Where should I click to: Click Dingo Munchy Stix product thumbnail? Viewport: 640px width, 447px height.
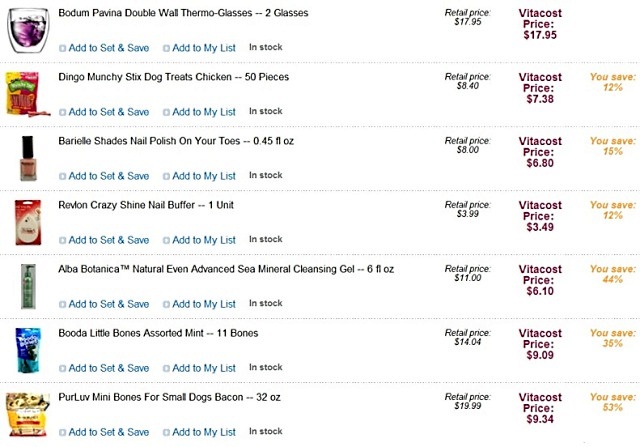coord(21,90)
